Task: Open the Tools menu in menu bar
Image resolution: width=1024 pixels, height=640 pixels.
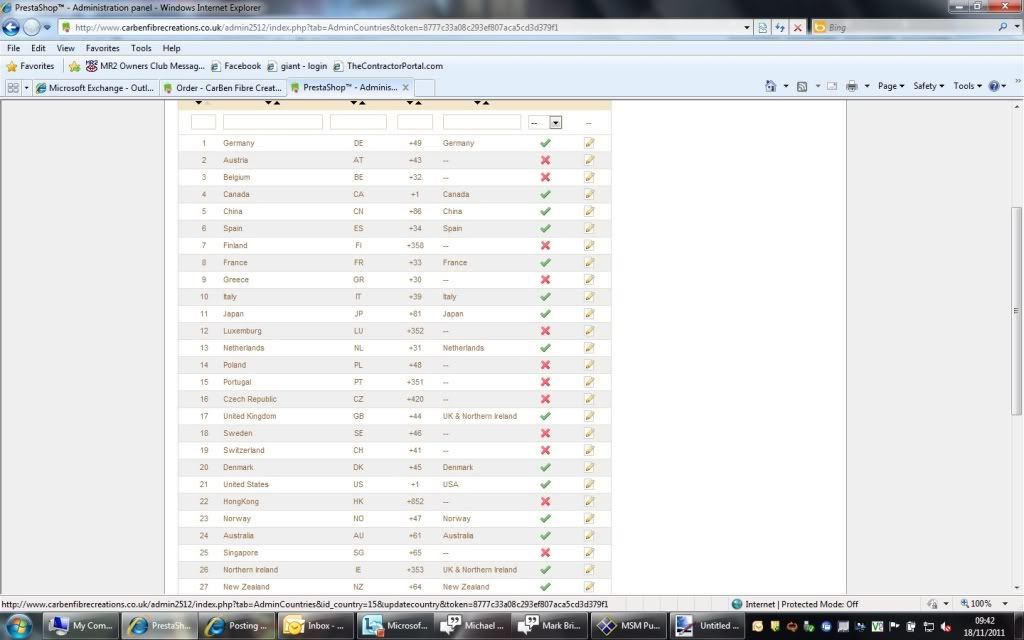Action: [141, 48]
